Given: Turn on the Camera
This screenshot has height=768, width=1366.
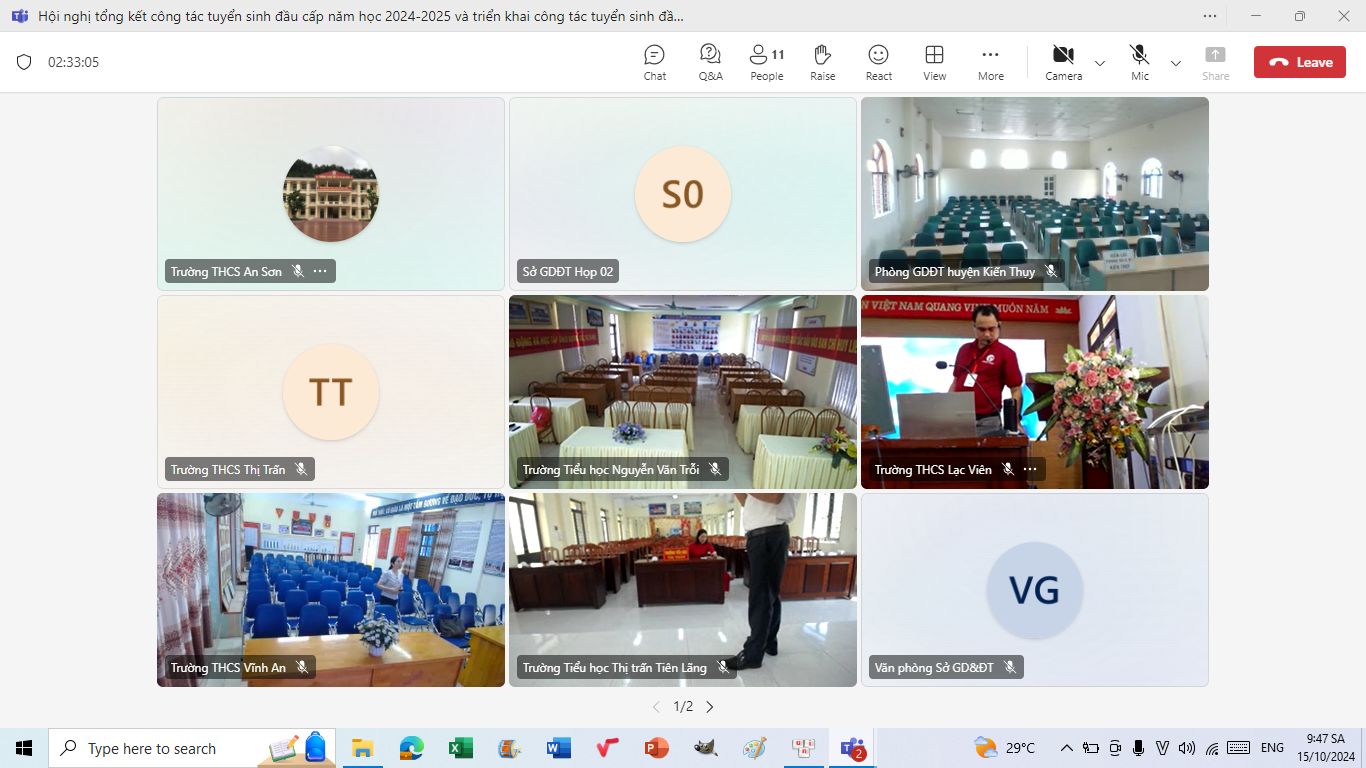Looking at the screenshot, I should coord(1063,62).
